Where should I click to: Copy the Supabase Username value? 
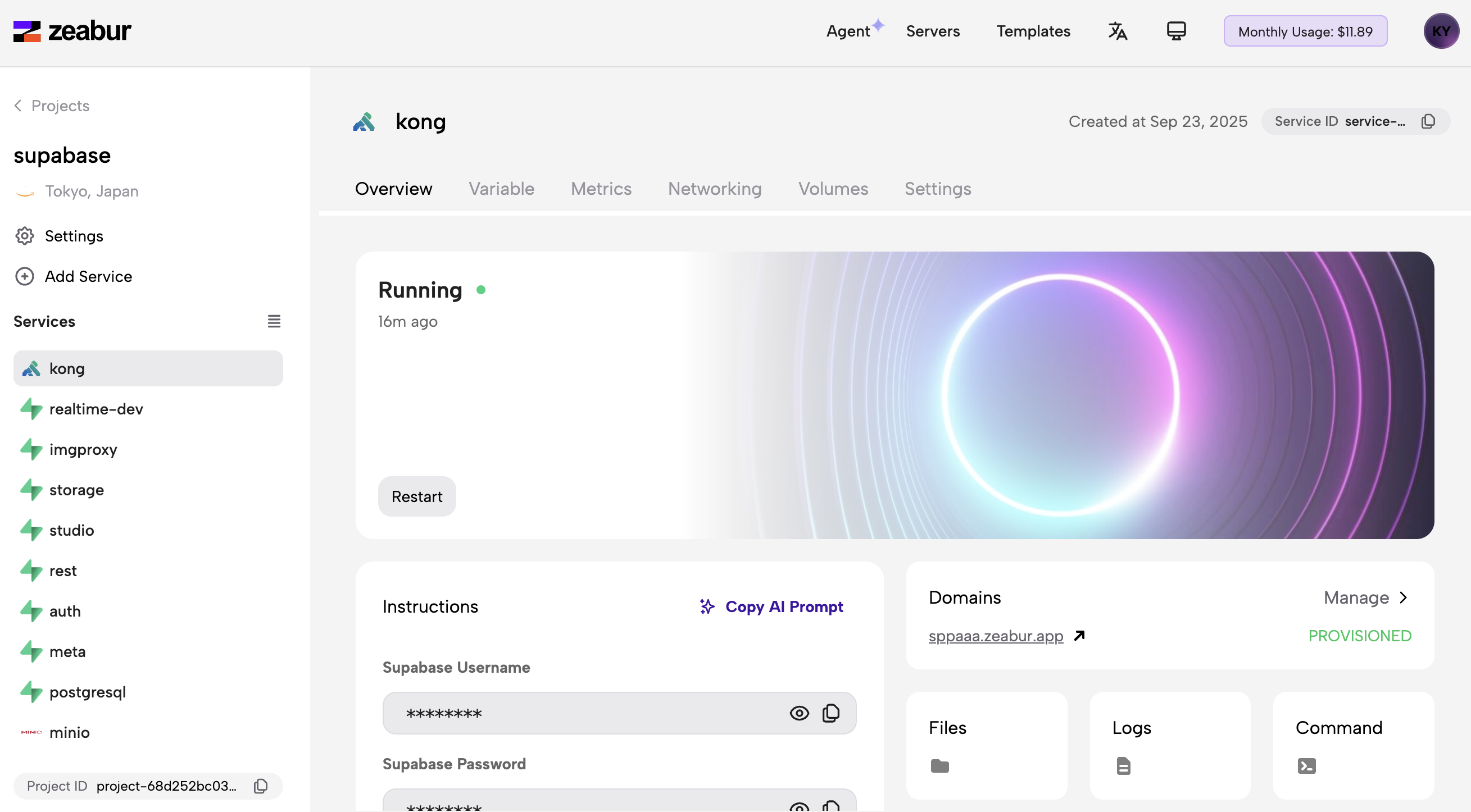coord(831,713)
